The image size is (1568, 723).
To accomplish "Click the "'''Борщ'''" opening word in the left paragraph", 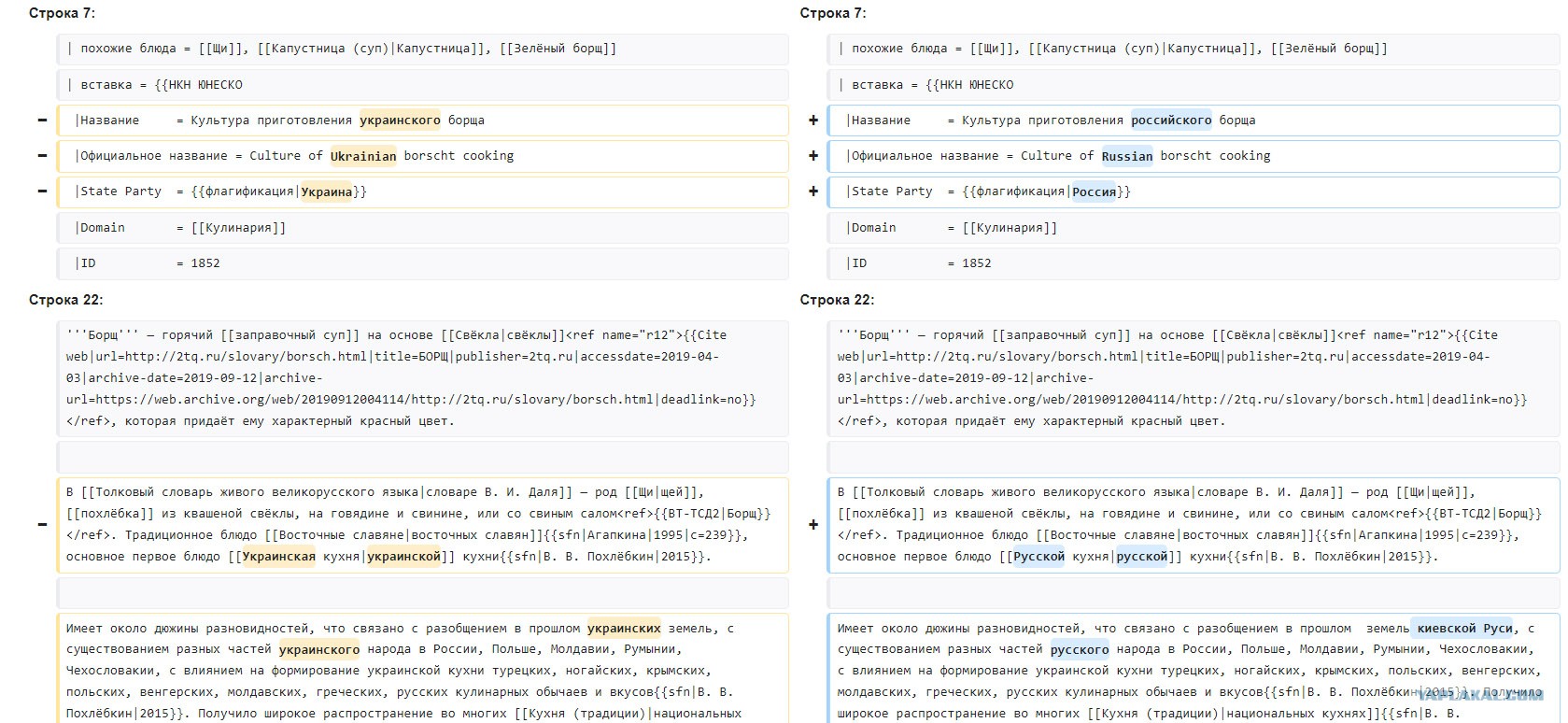I will click(103, 335).
